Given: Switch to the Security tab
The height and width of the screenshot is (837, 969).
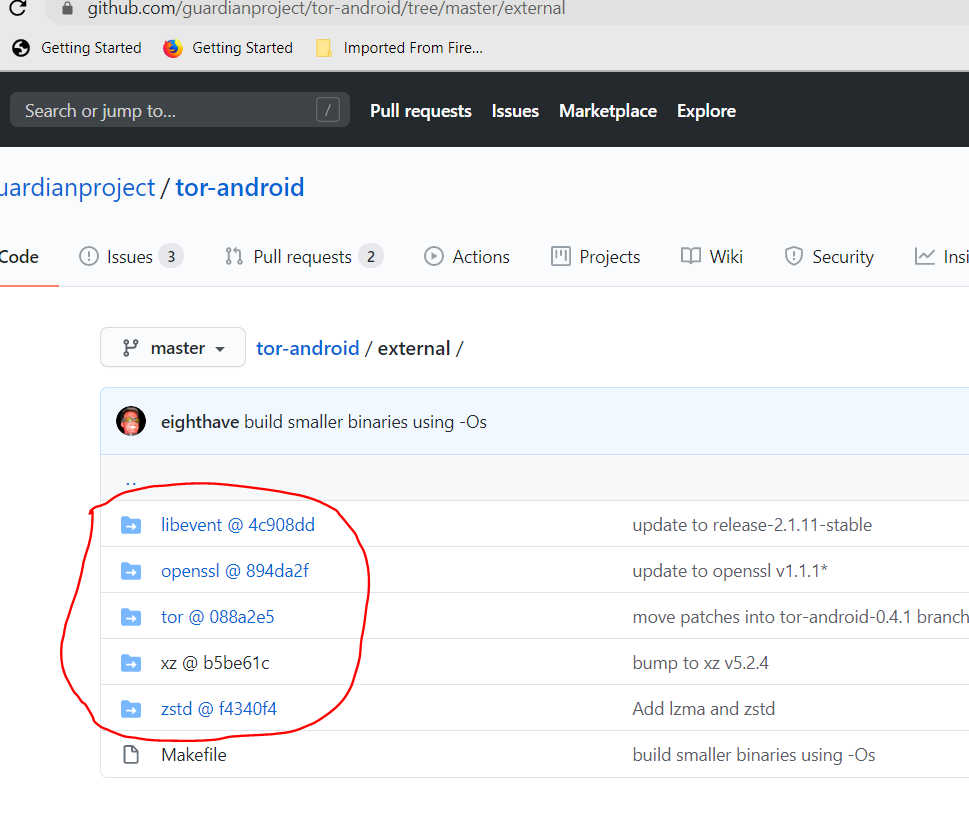Looking at the screenshot, I should [x=829, y=257].
